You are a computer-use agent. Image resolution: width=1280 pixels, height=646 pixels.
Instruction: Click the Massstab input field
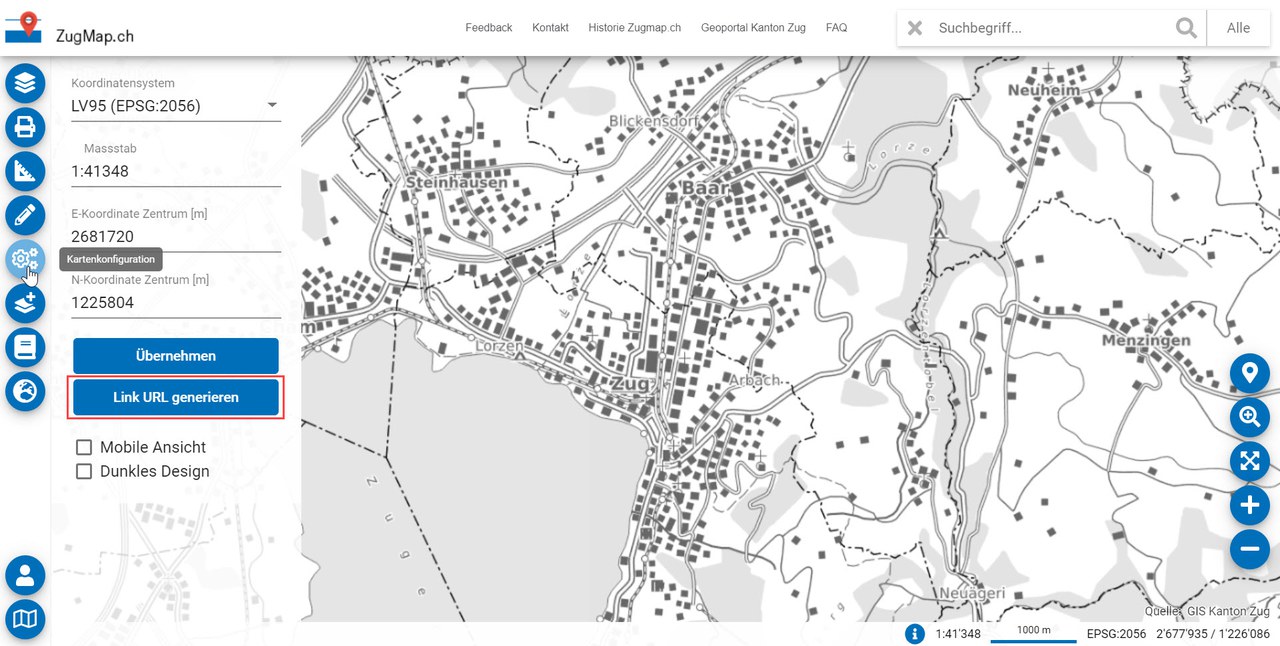pyautogui.click(x=175, y=171)
